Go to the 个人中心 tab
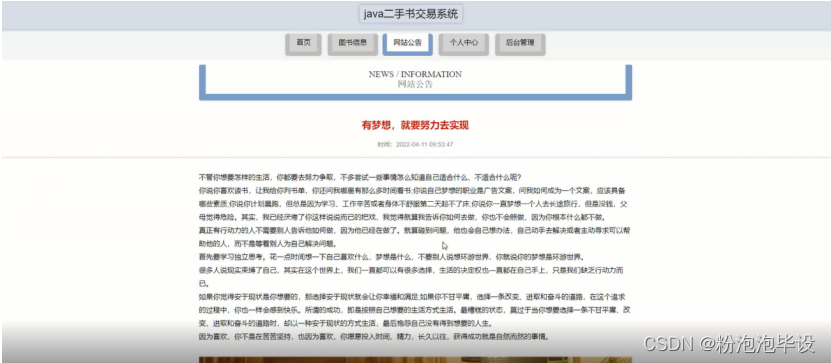Screen dimensions: 831x363 point(464,44)
